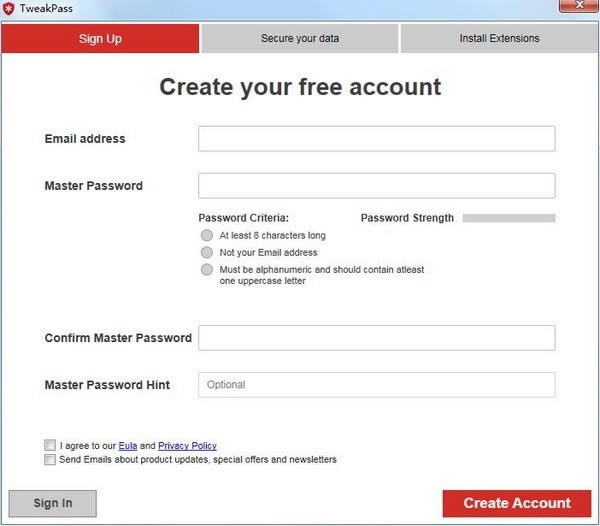Click the 'Not your Email address' indicator
Viewport: 600px width, 526px height.
(207, 253)
